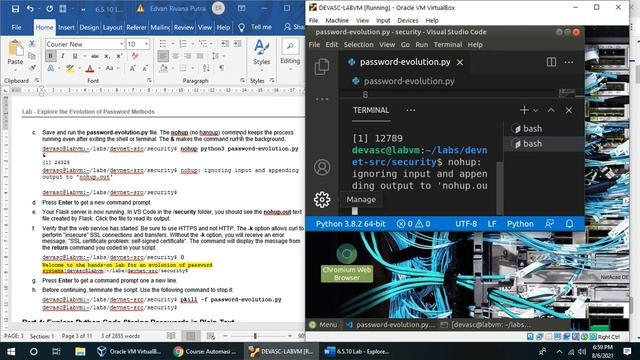Maximize the terminal panel with chevron up

[x=551, y=110]
